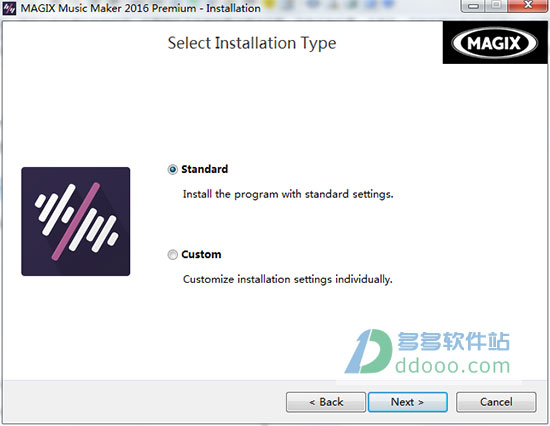Click 'Install the program with standard settings.' text

(288, 194)
